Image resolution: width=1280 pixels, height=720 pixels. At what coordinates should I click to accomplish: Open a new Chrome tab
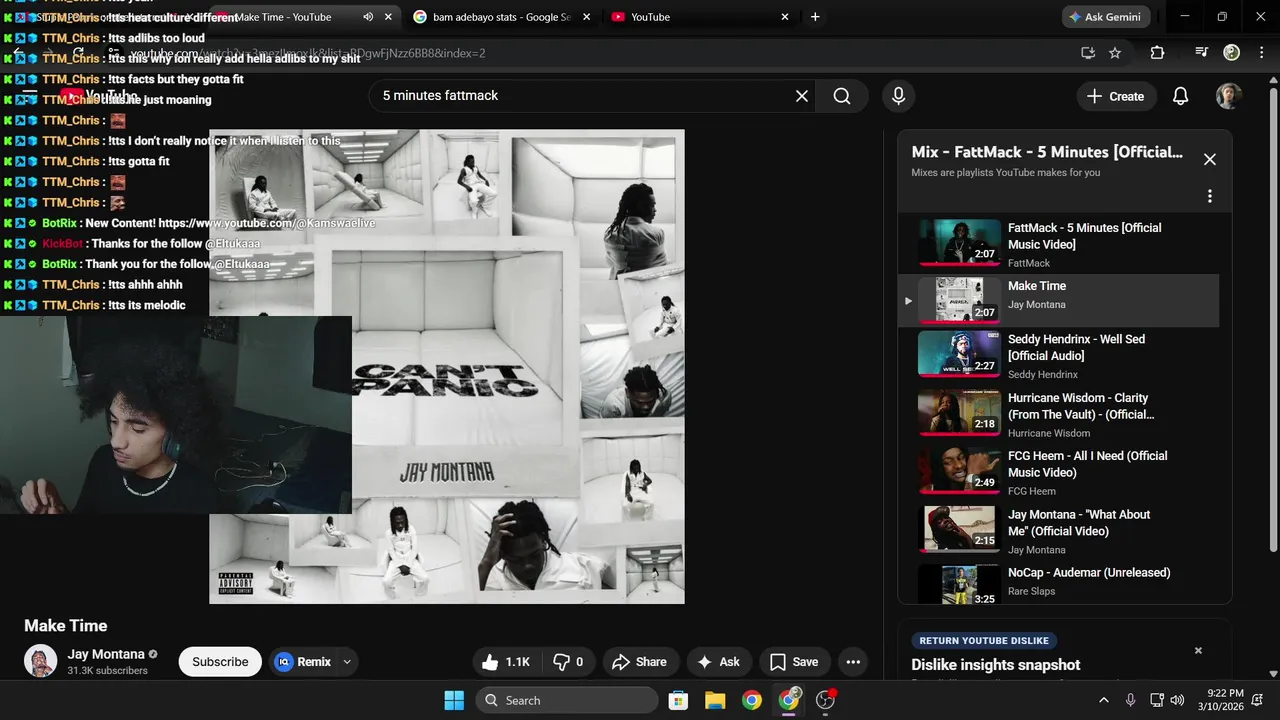[815, 17]
